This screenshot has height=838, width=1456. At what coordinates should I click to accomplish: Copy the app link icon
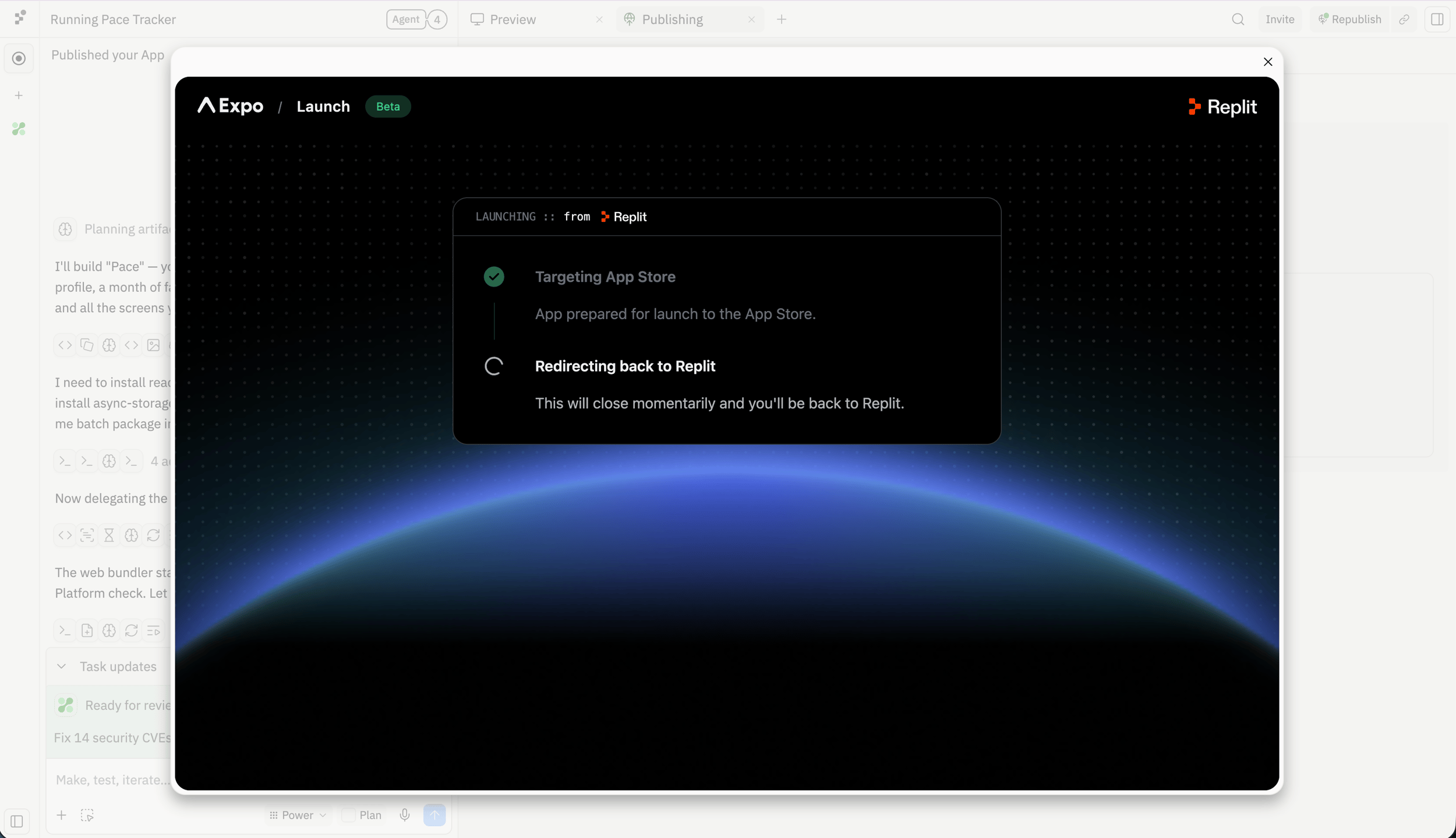(1404, 19)
